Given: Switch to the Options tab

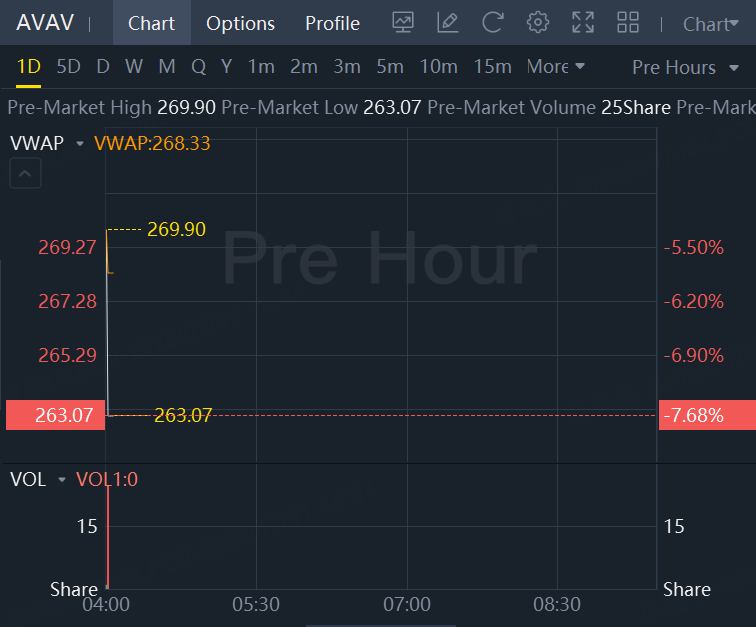Looking at the screenshot, I should click(x=241, y=23).
